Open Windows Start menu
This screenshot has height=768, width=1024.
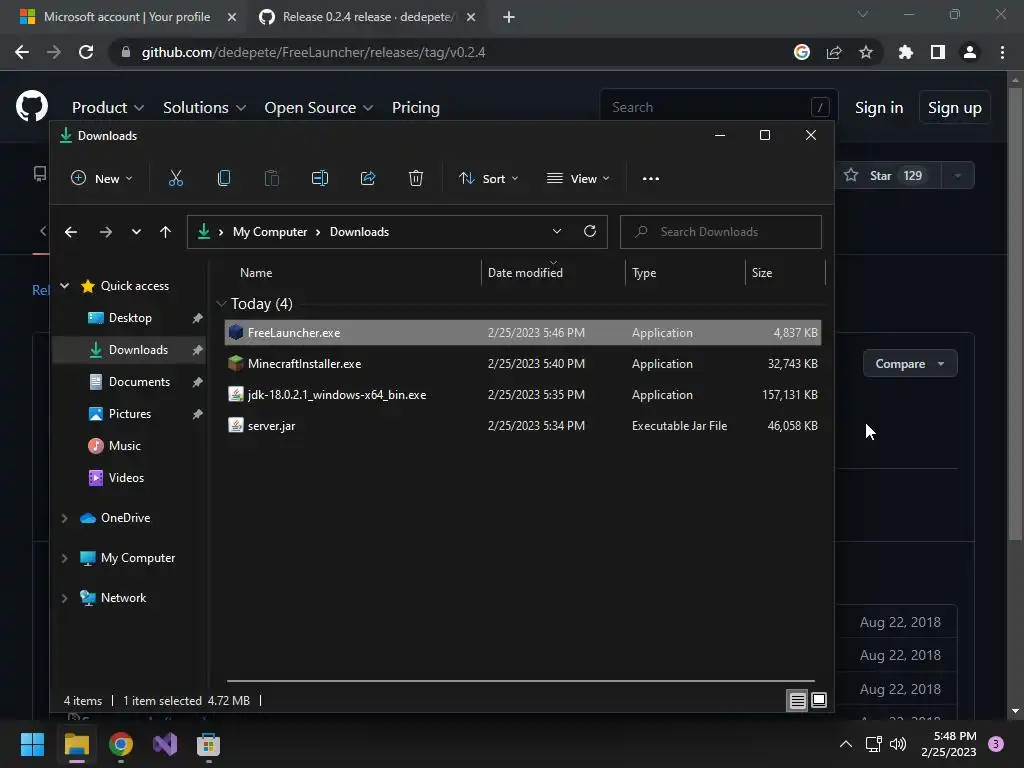32,744
